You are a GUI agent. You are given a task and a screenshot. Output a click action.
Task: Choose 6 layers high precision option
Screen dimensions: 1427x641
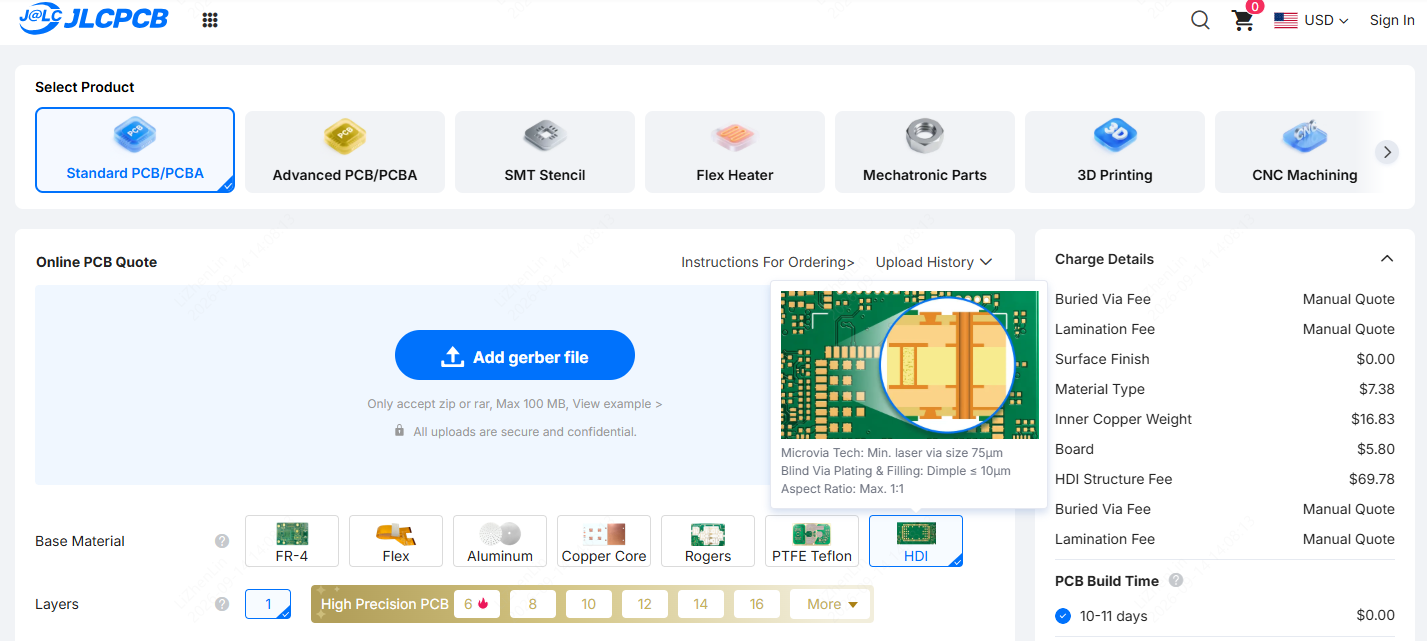coord(476,604)
